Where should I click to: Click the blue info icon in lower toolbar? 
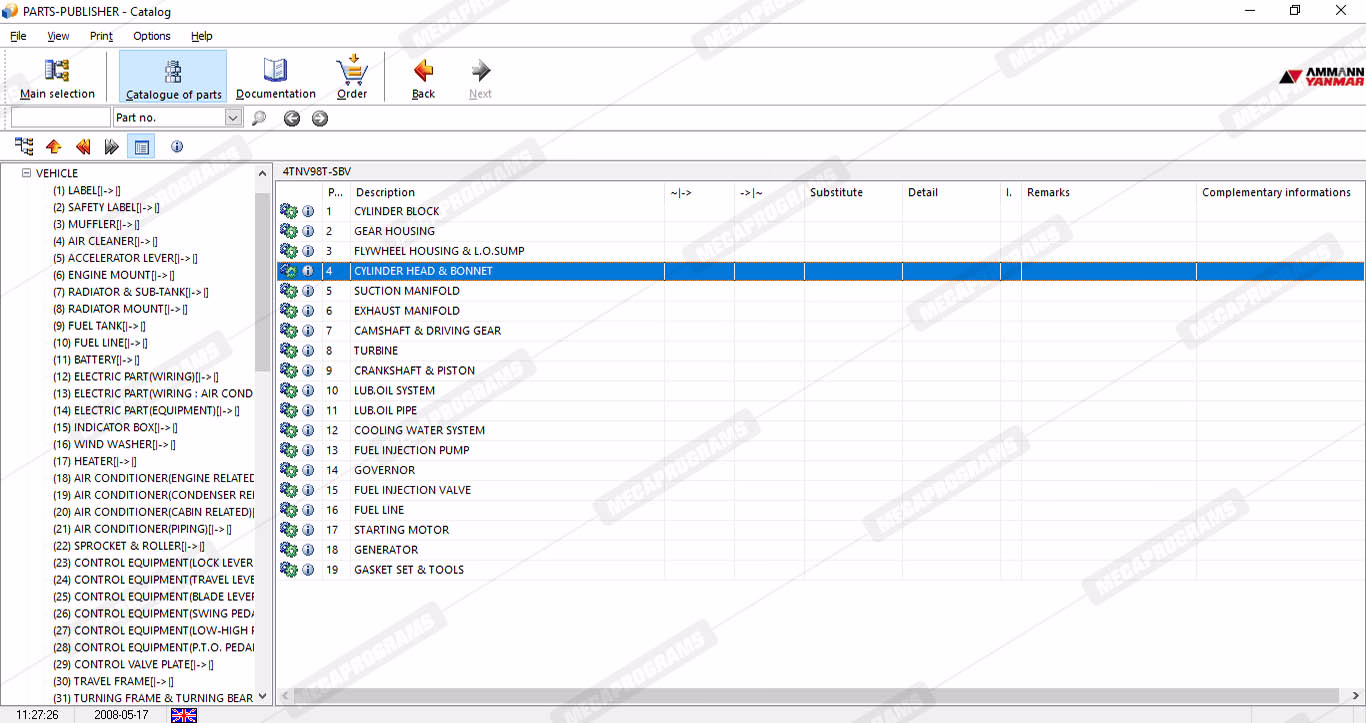pos(177,147)
